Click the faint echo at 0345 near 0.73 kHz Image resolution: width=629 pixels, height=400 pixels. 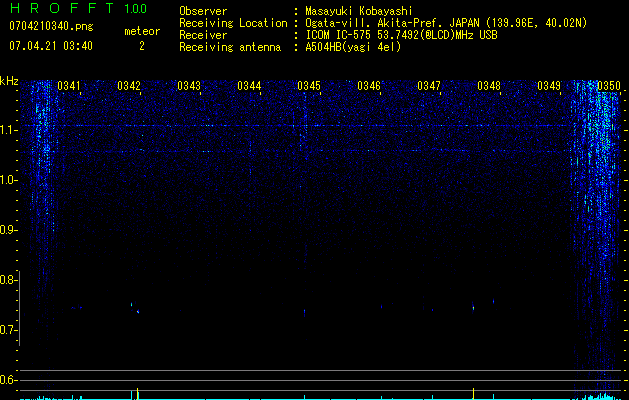coord(304,312)
